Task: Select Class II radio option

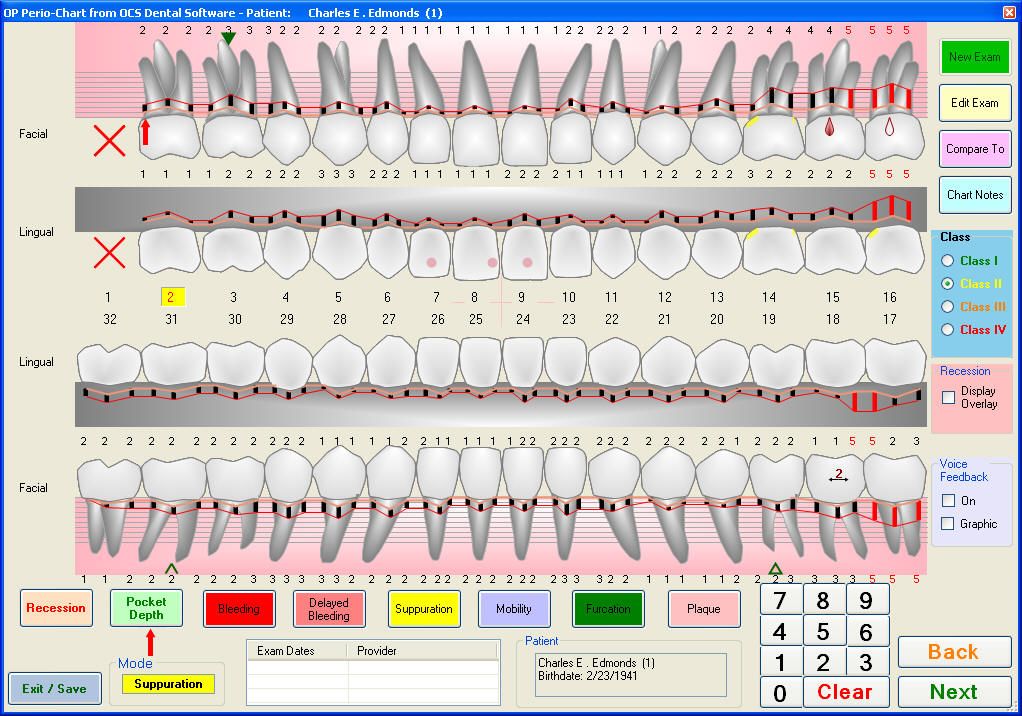Action: (948, 283)
